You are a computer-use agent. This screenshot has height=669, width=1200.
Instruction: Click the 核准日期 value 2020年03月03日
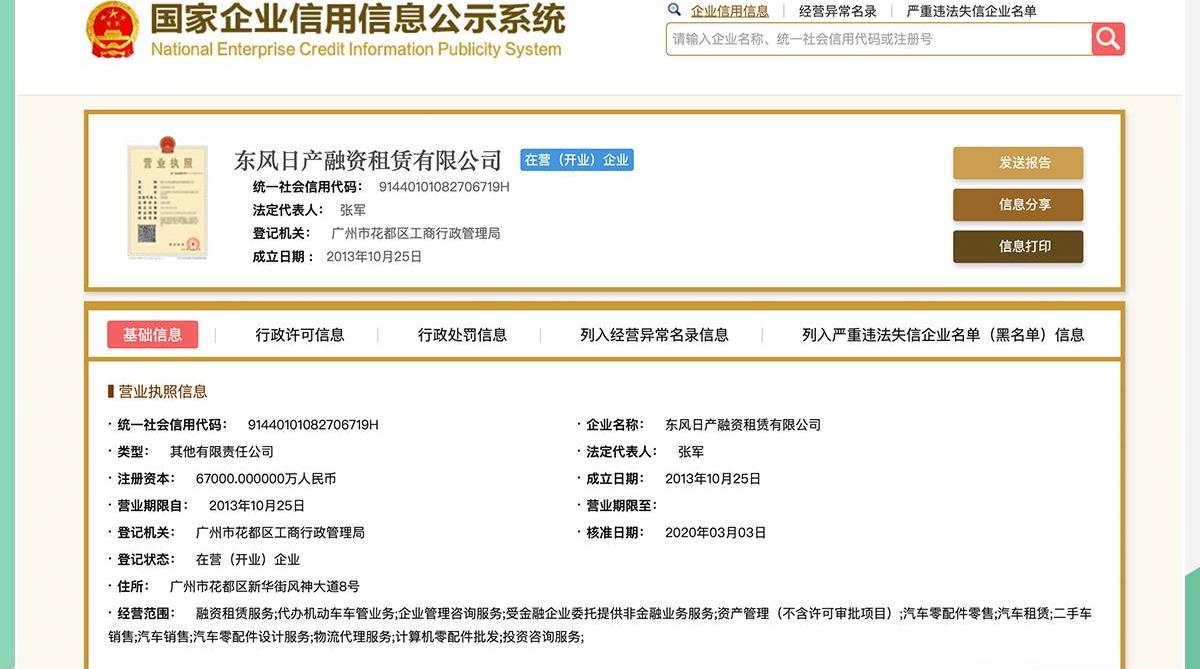coord(715,533)
